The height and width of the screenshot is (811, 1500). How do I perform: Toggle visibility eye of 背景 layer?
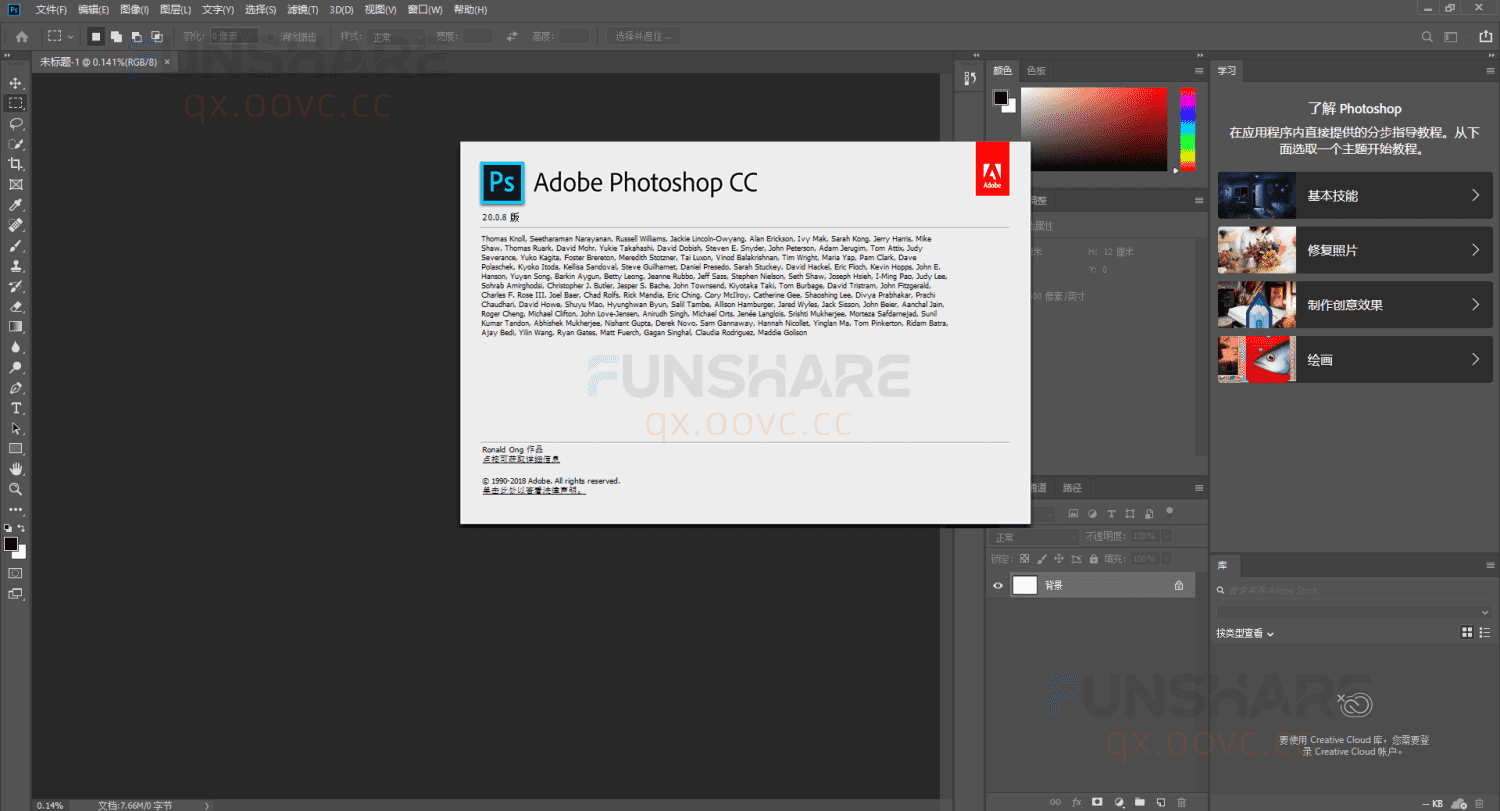[x=997, y=586]
